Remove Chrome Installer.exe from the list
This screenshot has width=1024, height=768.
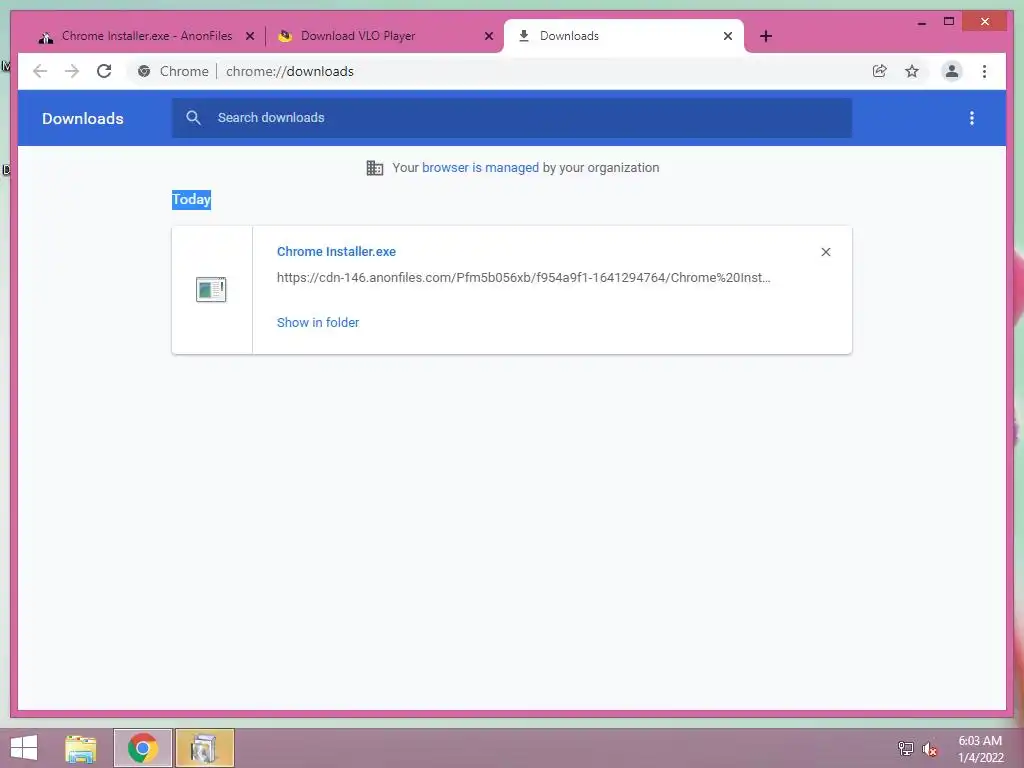(x=825, y=252)
